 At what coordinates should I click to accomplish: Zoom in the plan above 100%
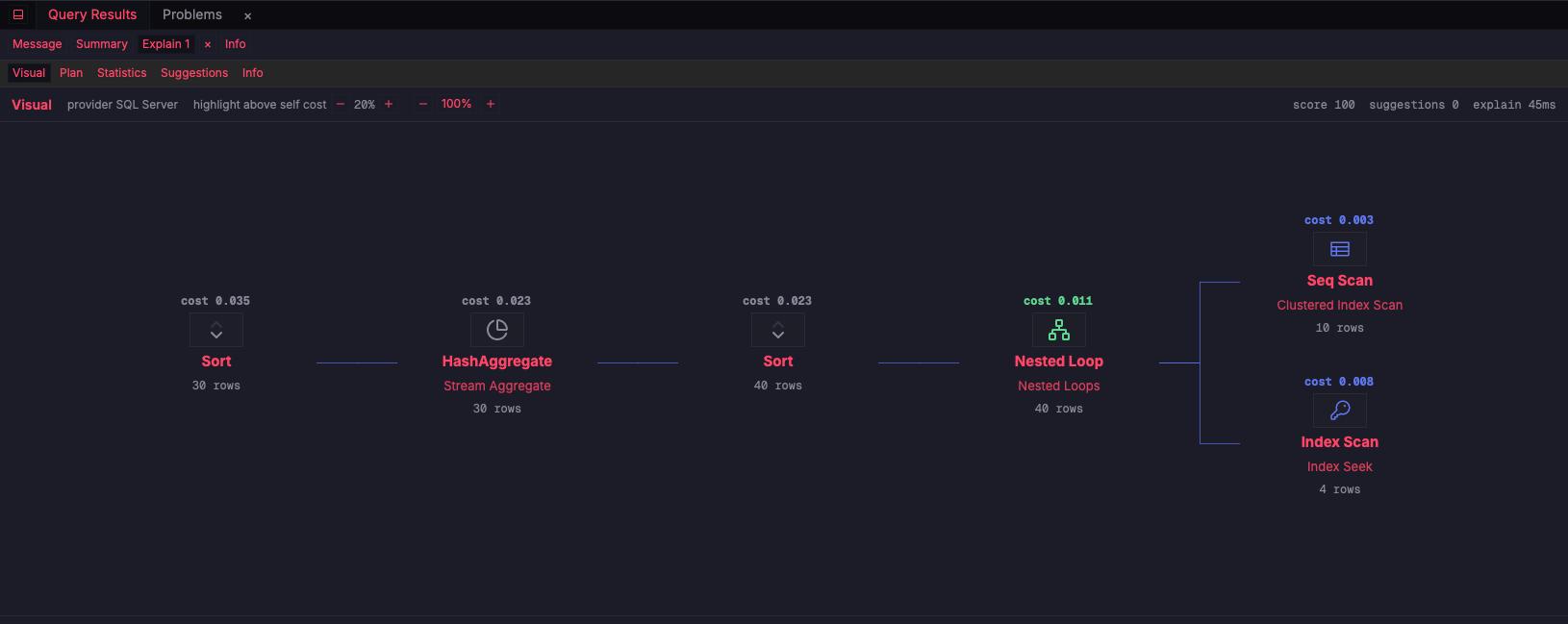tap(491, 104)
